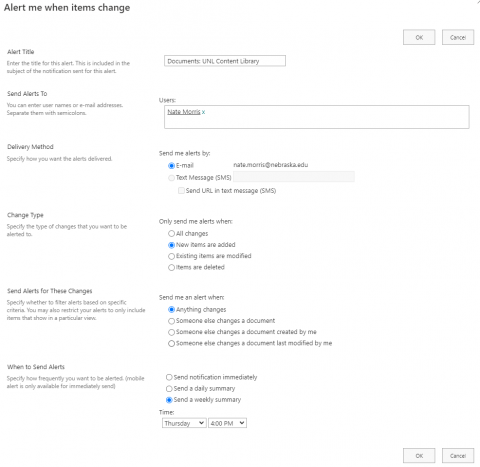
Task: Click the Send Alerts To heading
Action: [x=27, y=94]
